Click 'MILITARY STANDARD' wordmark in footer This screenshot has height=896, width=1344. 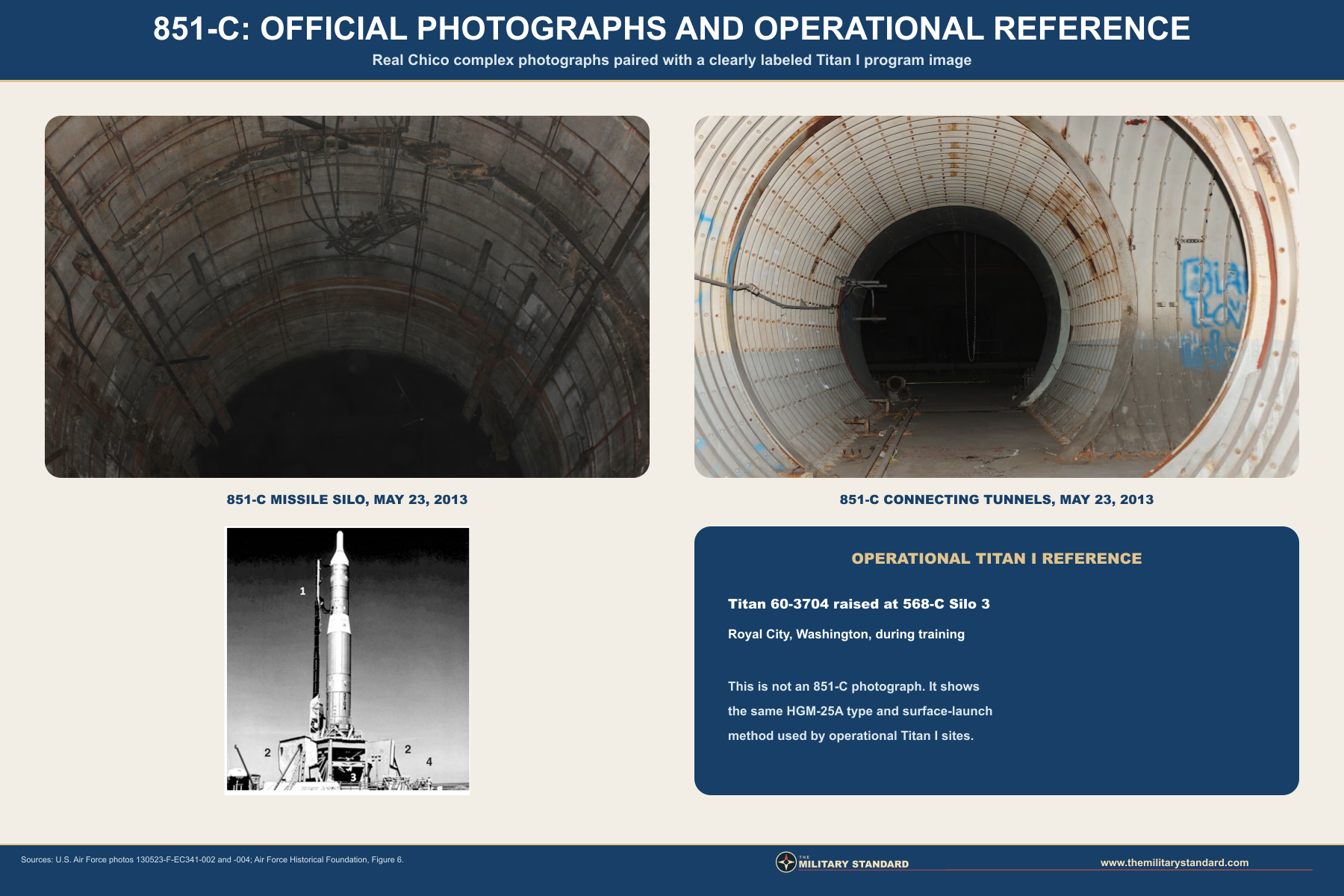[853, 864]
